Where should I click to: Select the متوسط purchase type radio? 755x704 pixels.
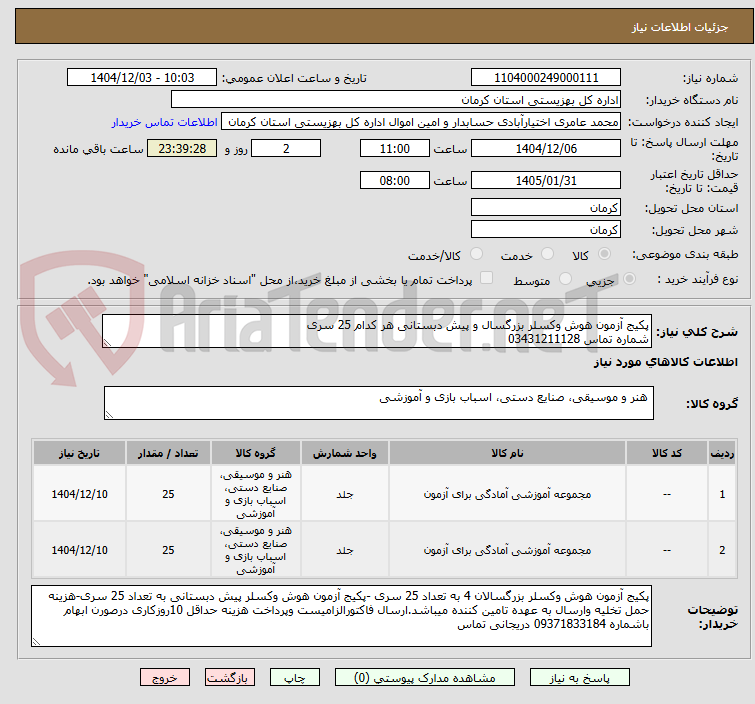[565, 279]
